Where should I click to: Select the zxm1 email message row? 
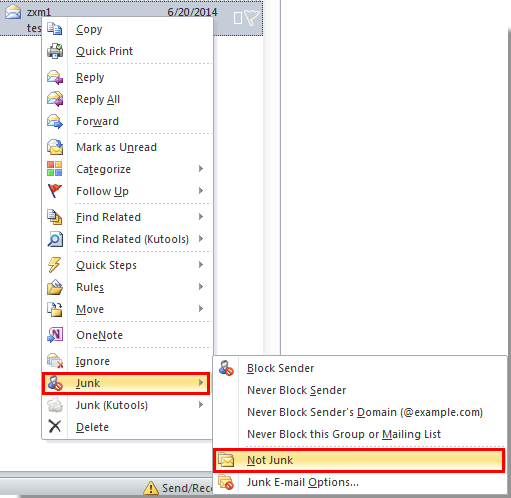click(132, 18)
